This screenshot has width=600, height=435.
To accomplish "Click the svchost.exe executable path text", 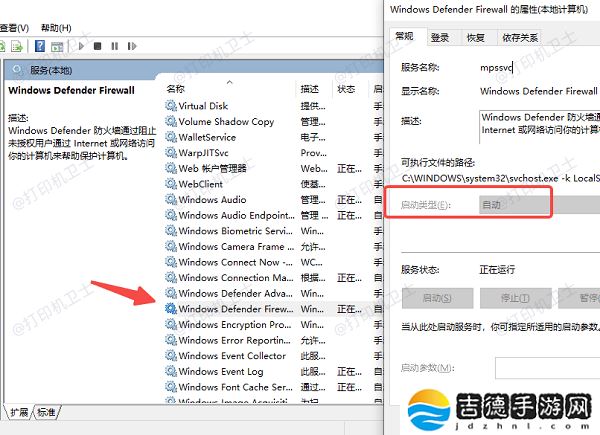I will pyautogui.click(x=501, y=178).
